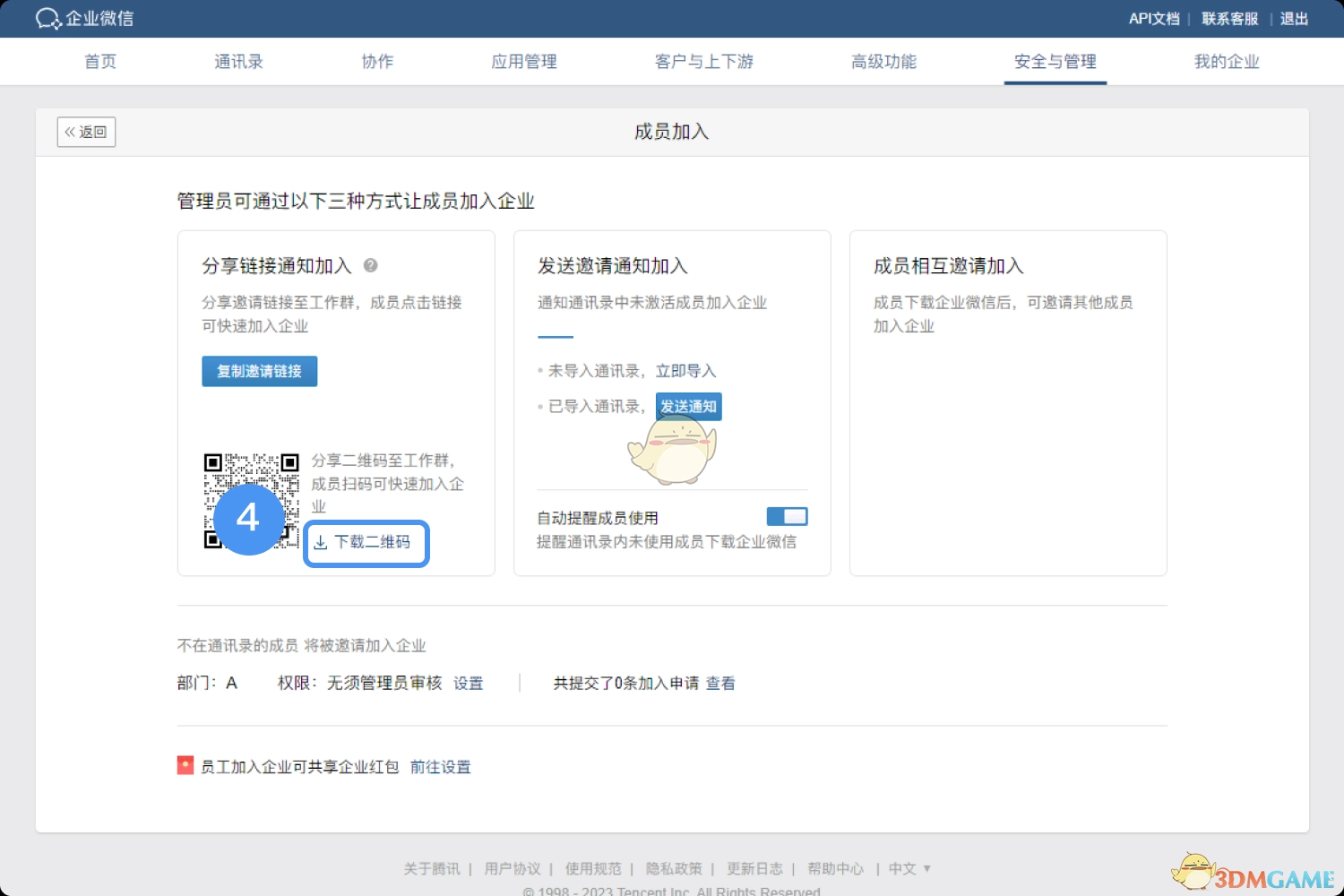Open the 设置 permission link
The height and width of the screenshot is (896, 1344).
468,684
